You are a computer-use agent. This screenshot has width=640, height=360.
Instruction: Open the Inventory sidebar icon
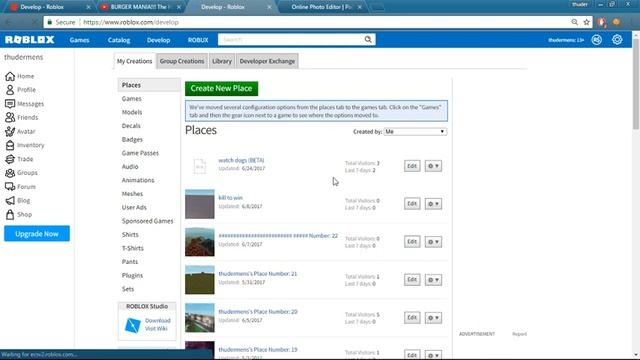click(10, 145)
